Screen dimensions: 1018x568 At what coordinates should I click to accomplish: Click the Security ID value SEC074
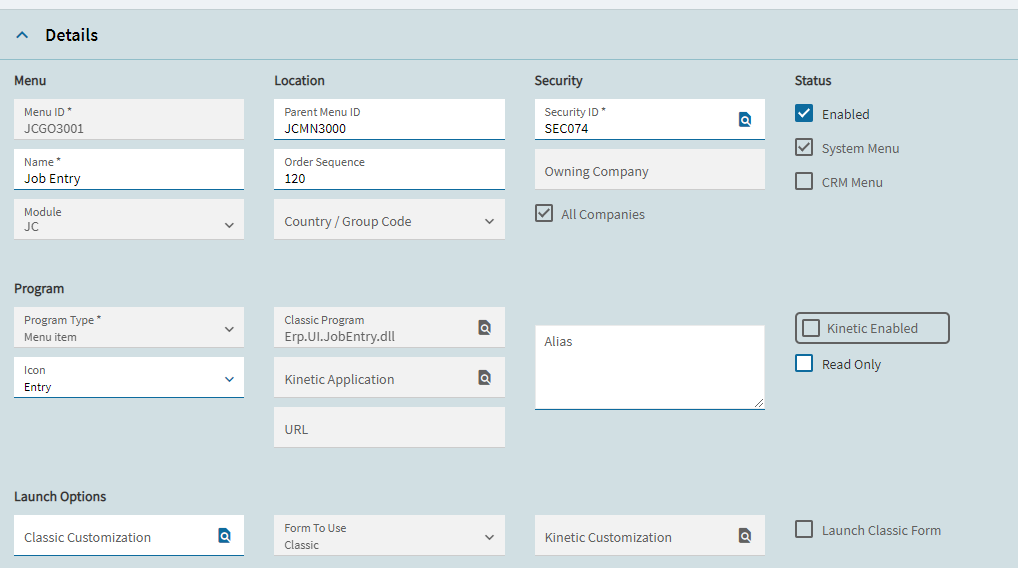[x=566, y=129]
